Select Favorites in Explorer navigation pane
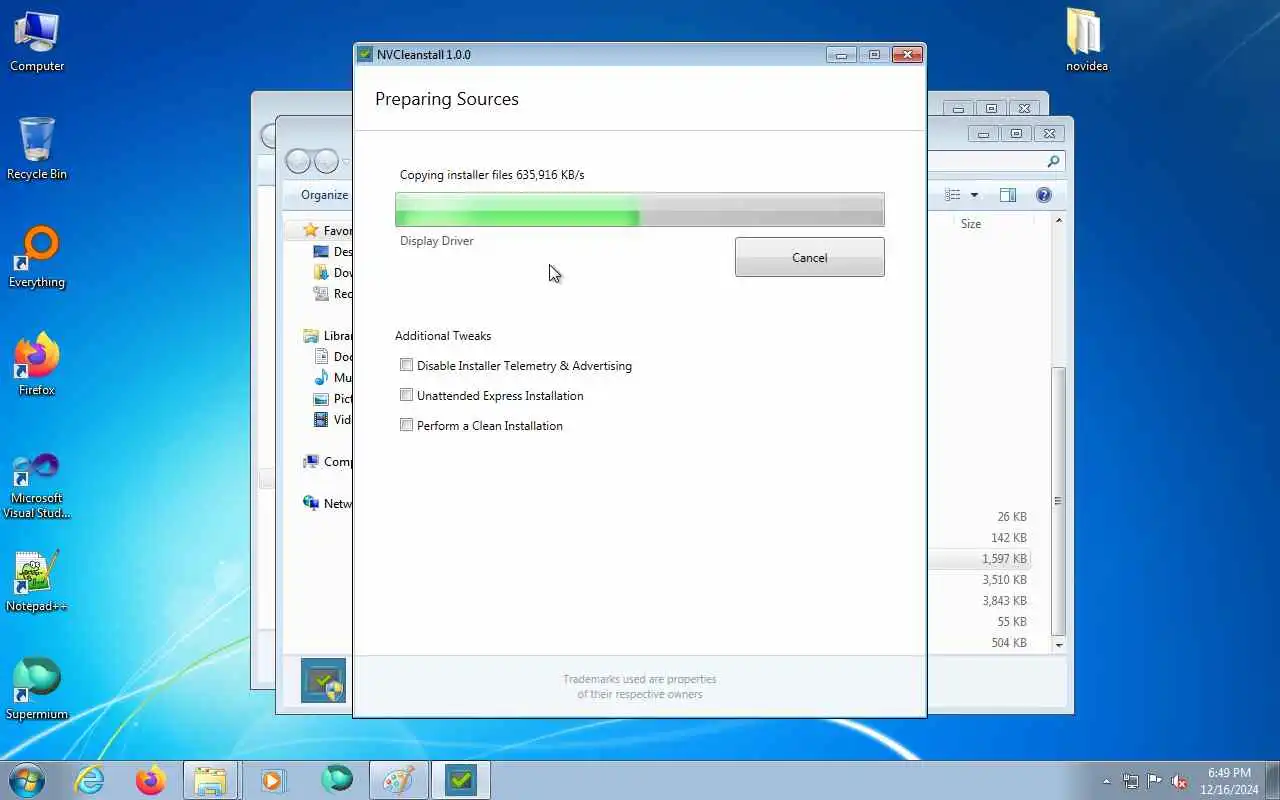1280x800 pixels. pos(327,231)
